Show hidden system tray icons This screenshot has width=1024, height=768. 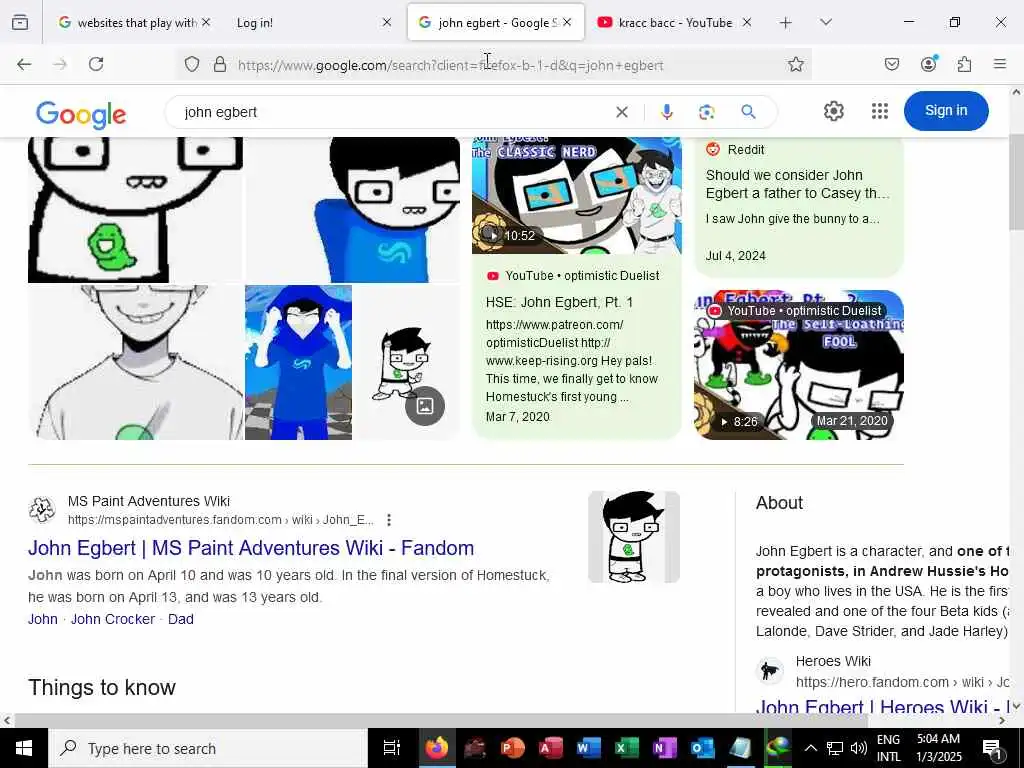pyautogui.click(x=810, y=748)
